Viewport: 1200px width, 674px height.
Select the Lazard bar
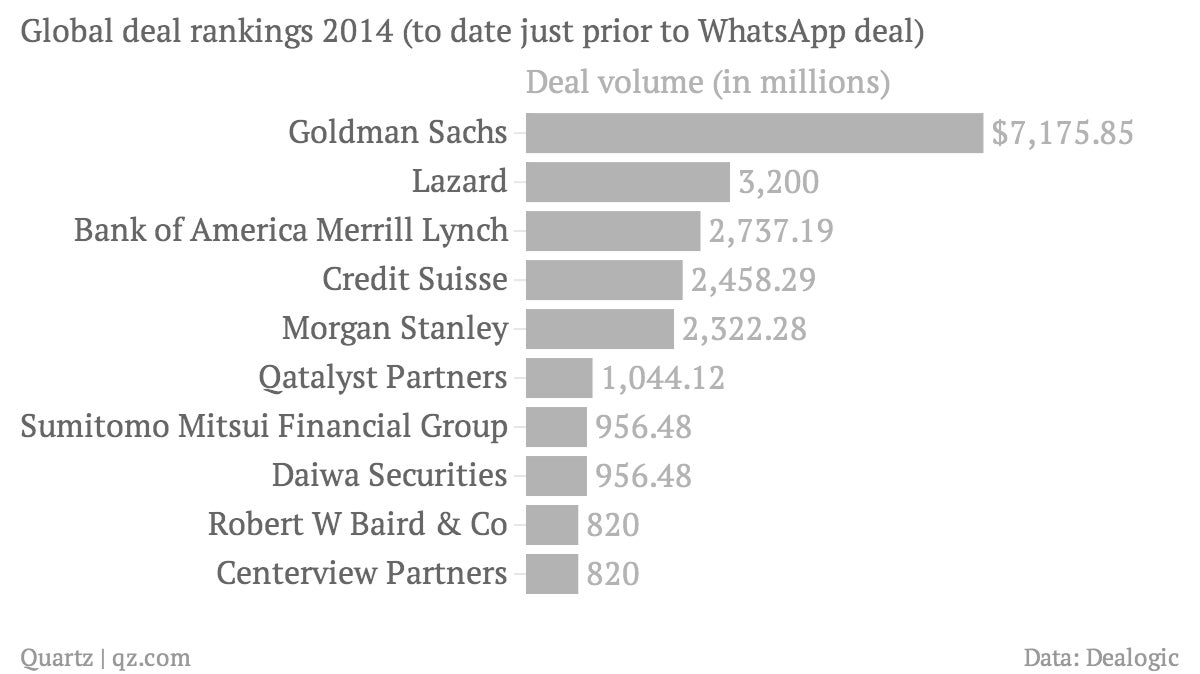click(x=628, y=182)
